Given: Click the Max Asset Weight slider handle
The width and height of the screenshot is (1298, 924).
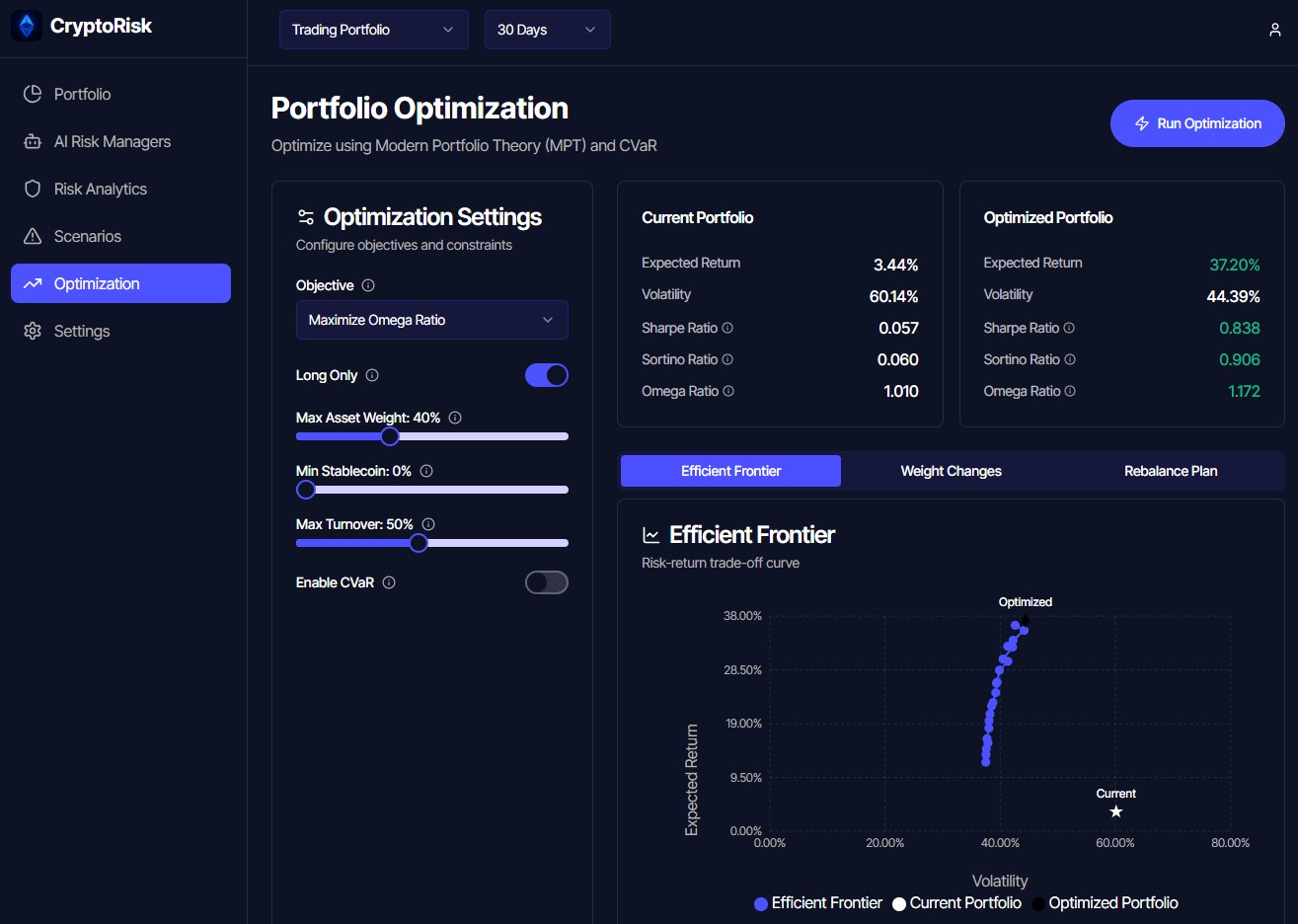Looking at the screenshot, I should [390, 436].
